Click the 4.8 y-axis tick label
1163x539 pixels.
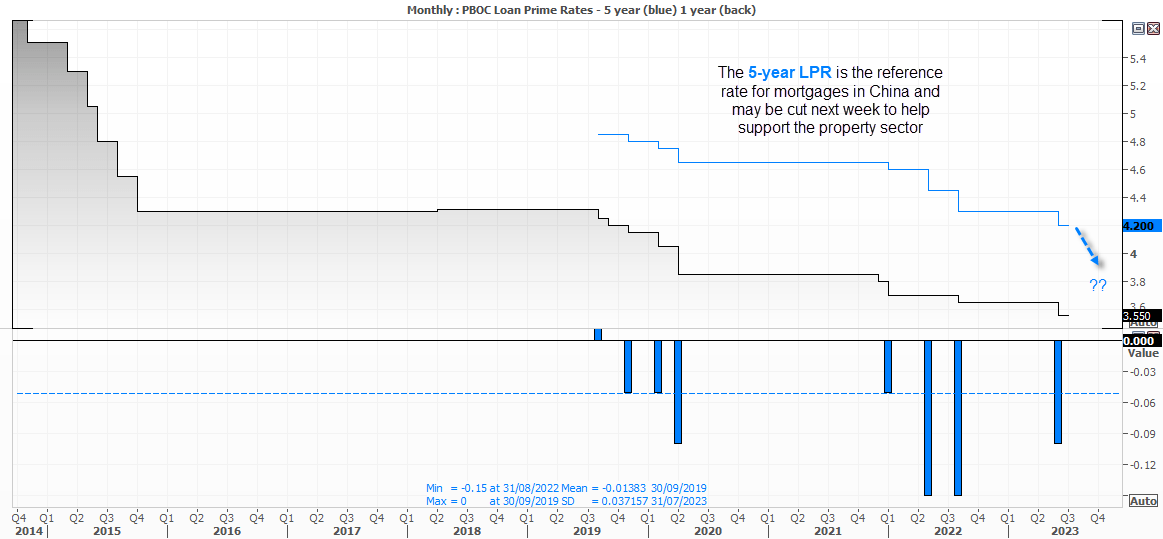[x=1137, y=142]
